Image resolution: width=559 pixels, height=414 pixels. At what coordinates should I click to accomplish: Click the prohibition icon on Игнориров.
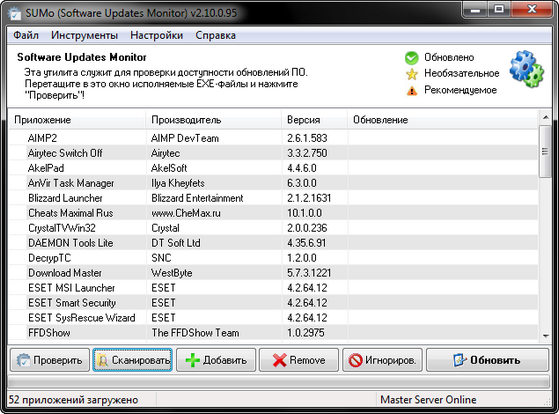tap(355, 360)
